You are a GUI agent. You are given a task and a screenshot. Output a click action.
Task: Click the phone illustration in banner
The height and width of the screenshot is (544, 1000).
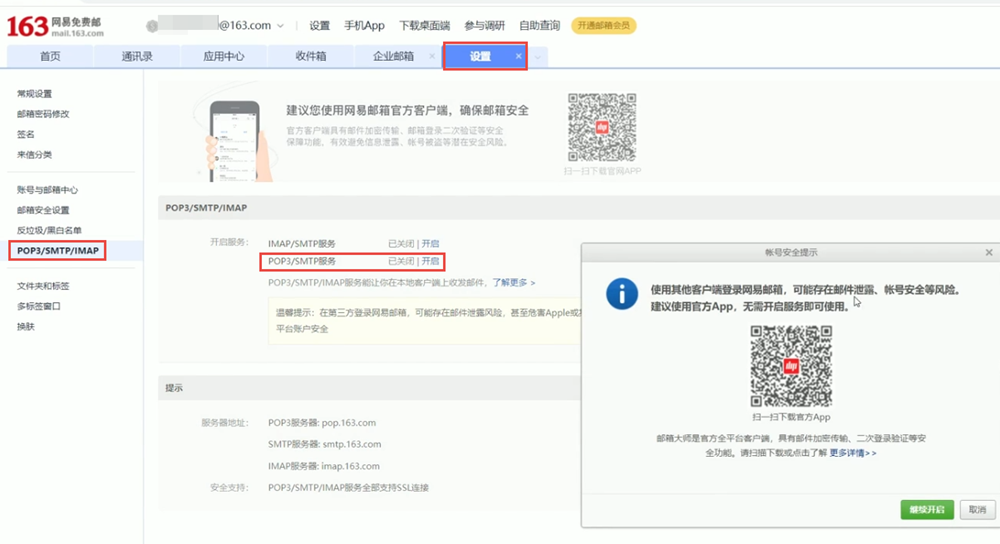235,141
